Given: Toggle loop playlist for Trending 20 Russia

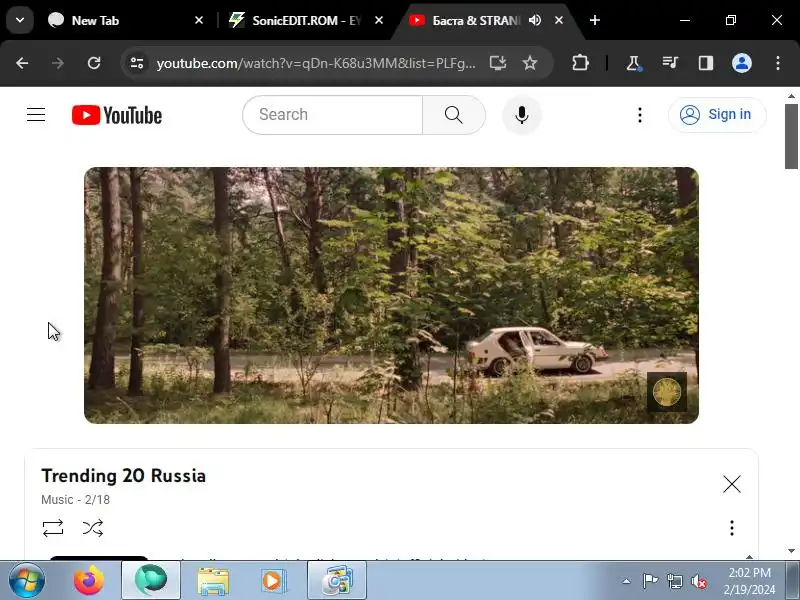Looking at the screenshot, I should [x=53, y=528].
